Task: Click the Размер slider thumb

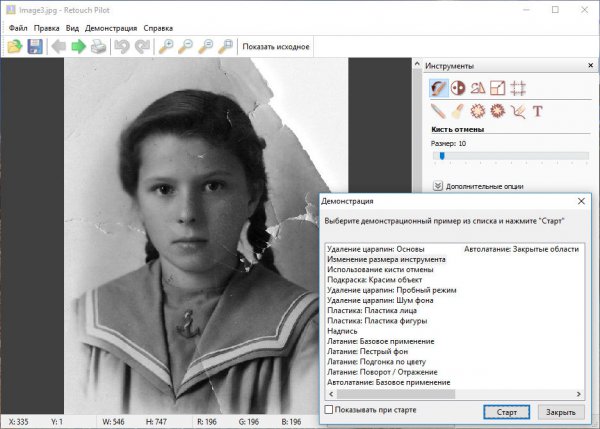Action: (x=442, y=156)
